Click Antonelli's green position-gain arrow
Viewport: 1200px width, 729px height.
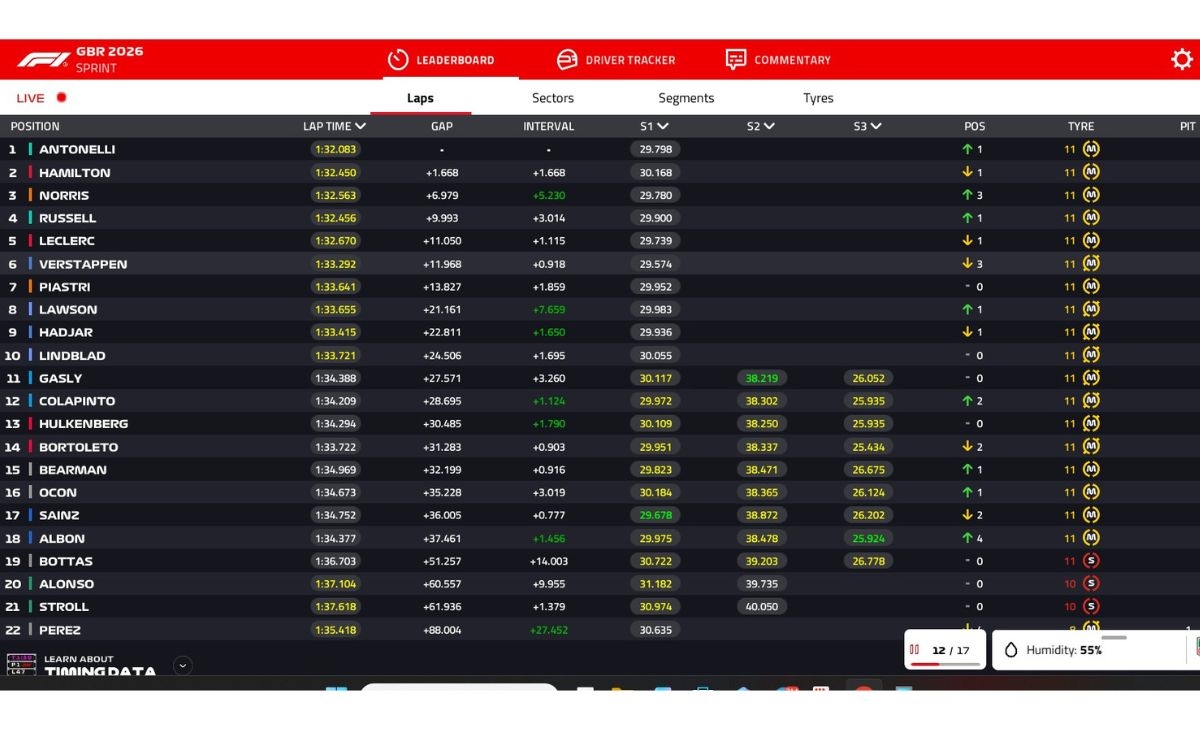tap(967, 149)
